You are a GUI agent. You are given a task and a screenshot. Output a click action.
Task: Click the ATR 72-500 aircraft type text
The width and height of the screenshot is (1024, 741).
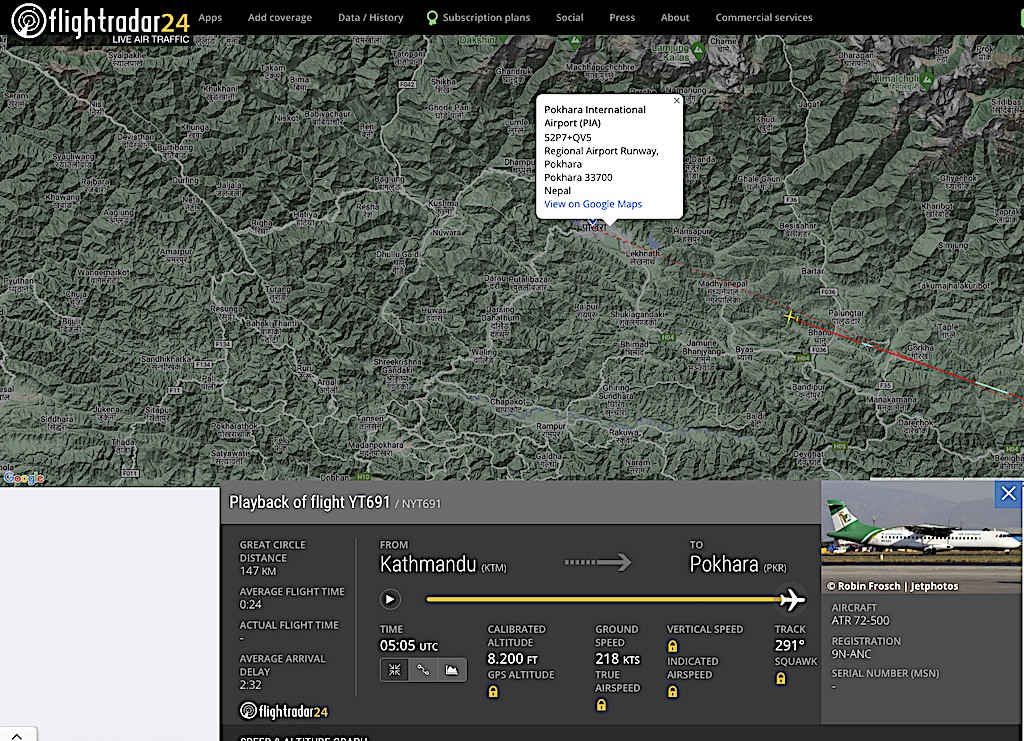pos(860,620)
